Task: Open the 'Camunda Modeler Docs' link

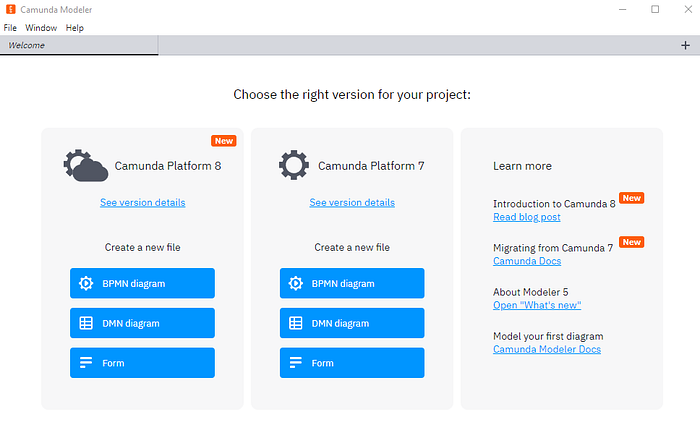Action: click(547, 349)
